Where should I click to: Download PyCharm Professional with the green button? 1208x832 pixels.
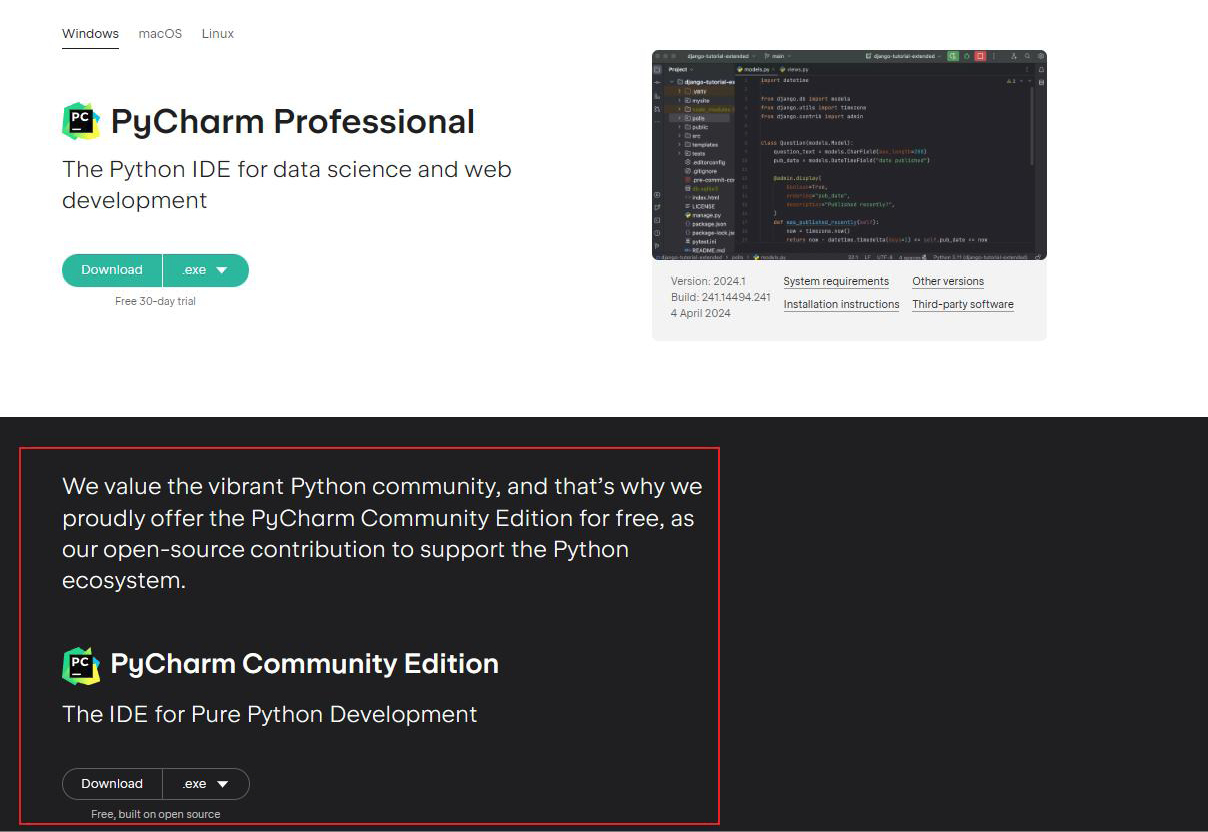[x=112, y=270]
